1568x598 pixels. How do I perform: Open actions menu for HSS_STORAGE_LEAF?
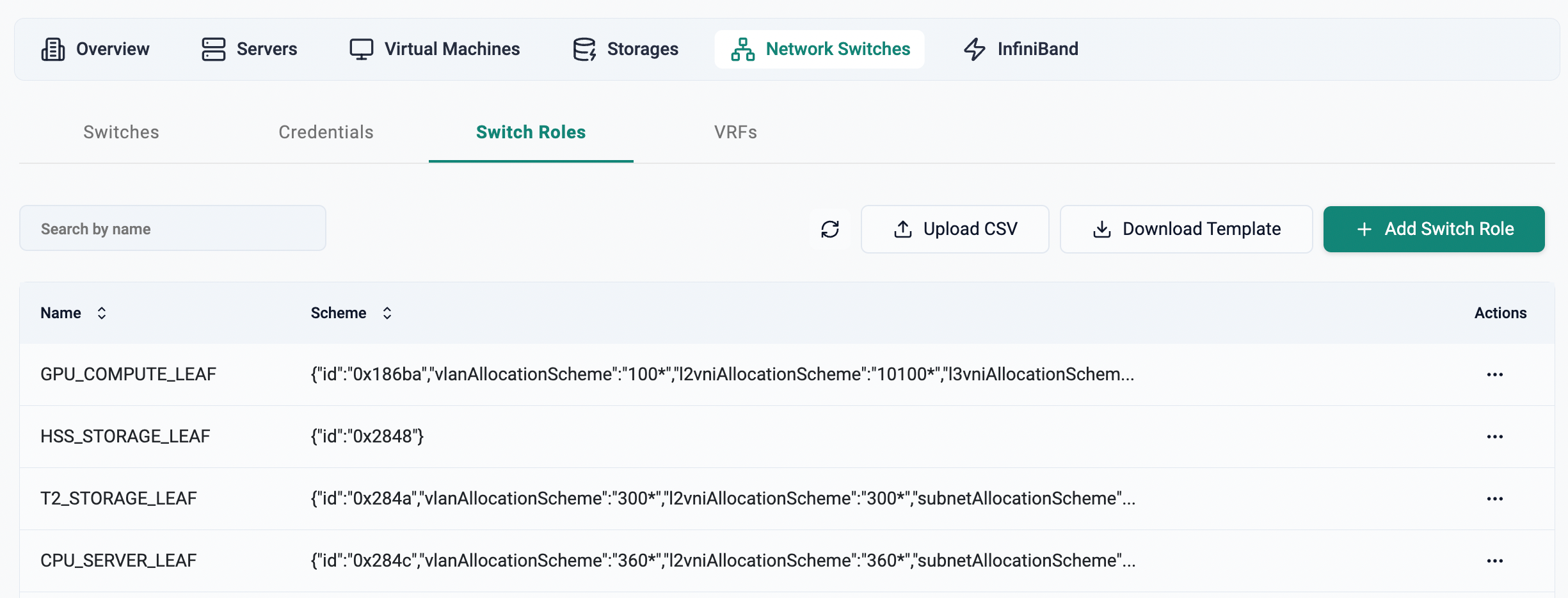[x=1494, y=437]
